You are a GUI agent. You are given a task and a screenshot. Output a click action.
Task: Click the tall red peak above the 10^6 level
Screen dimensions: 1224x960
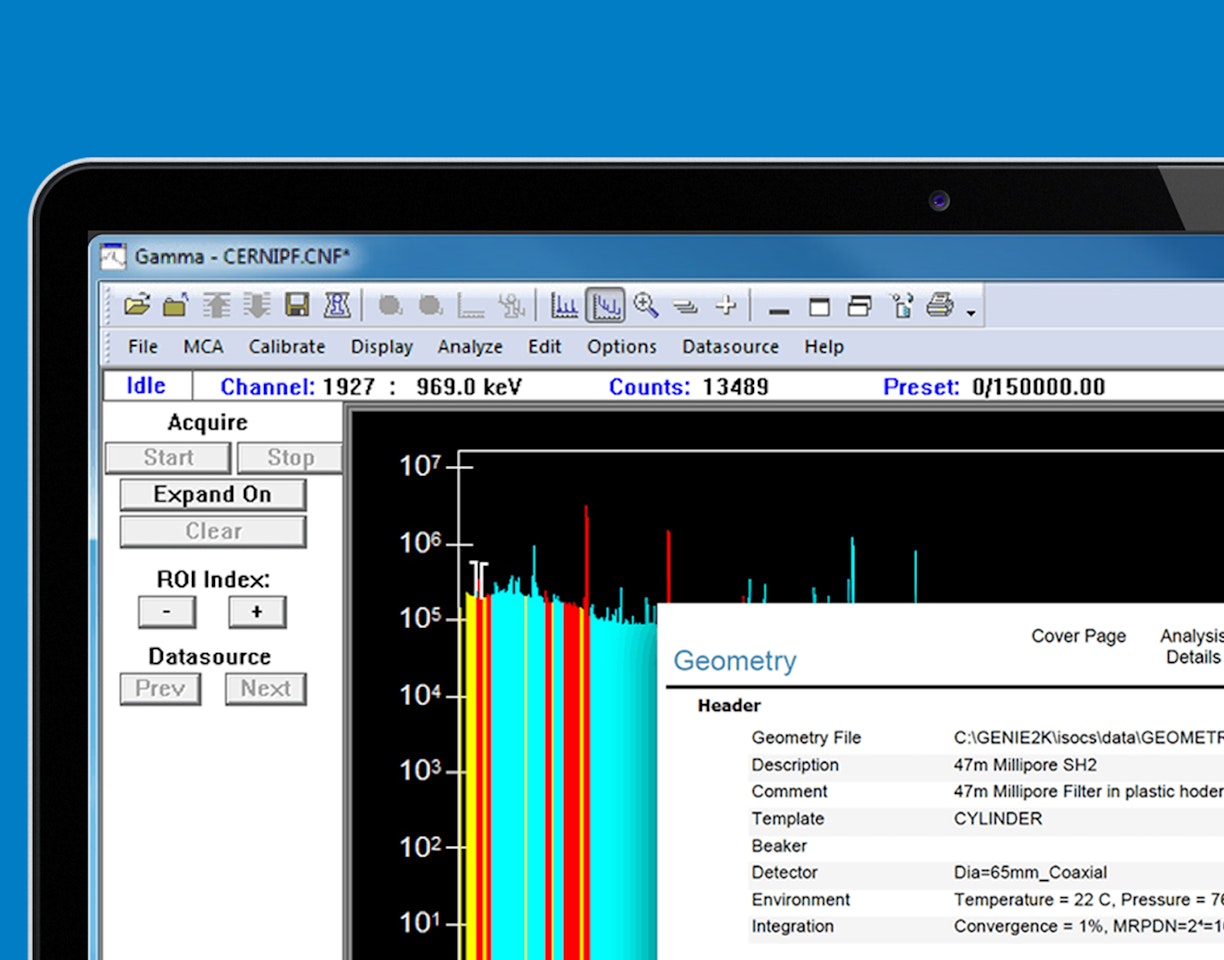586,555
